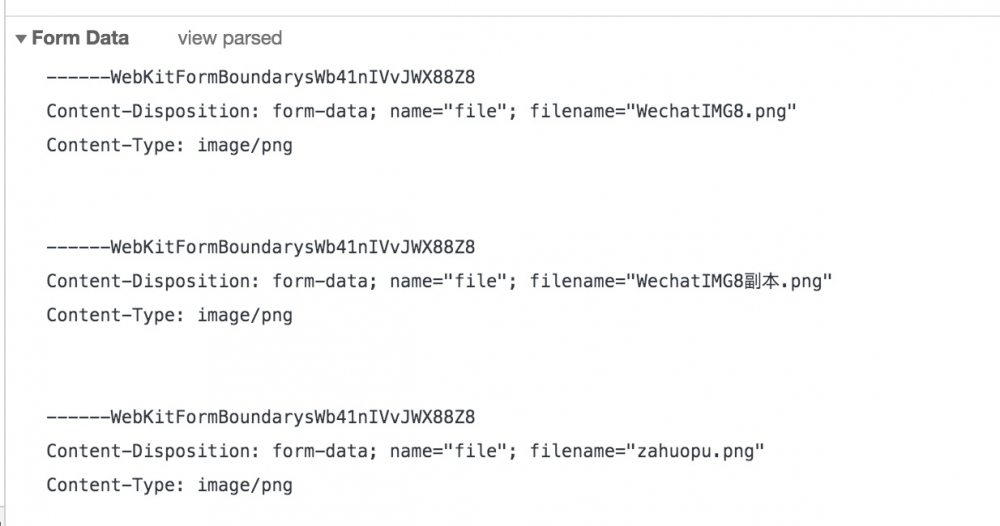Click name="file" in the zahuopu.png row
This screenshot has height=526, width=1000.
click(448, 451)
